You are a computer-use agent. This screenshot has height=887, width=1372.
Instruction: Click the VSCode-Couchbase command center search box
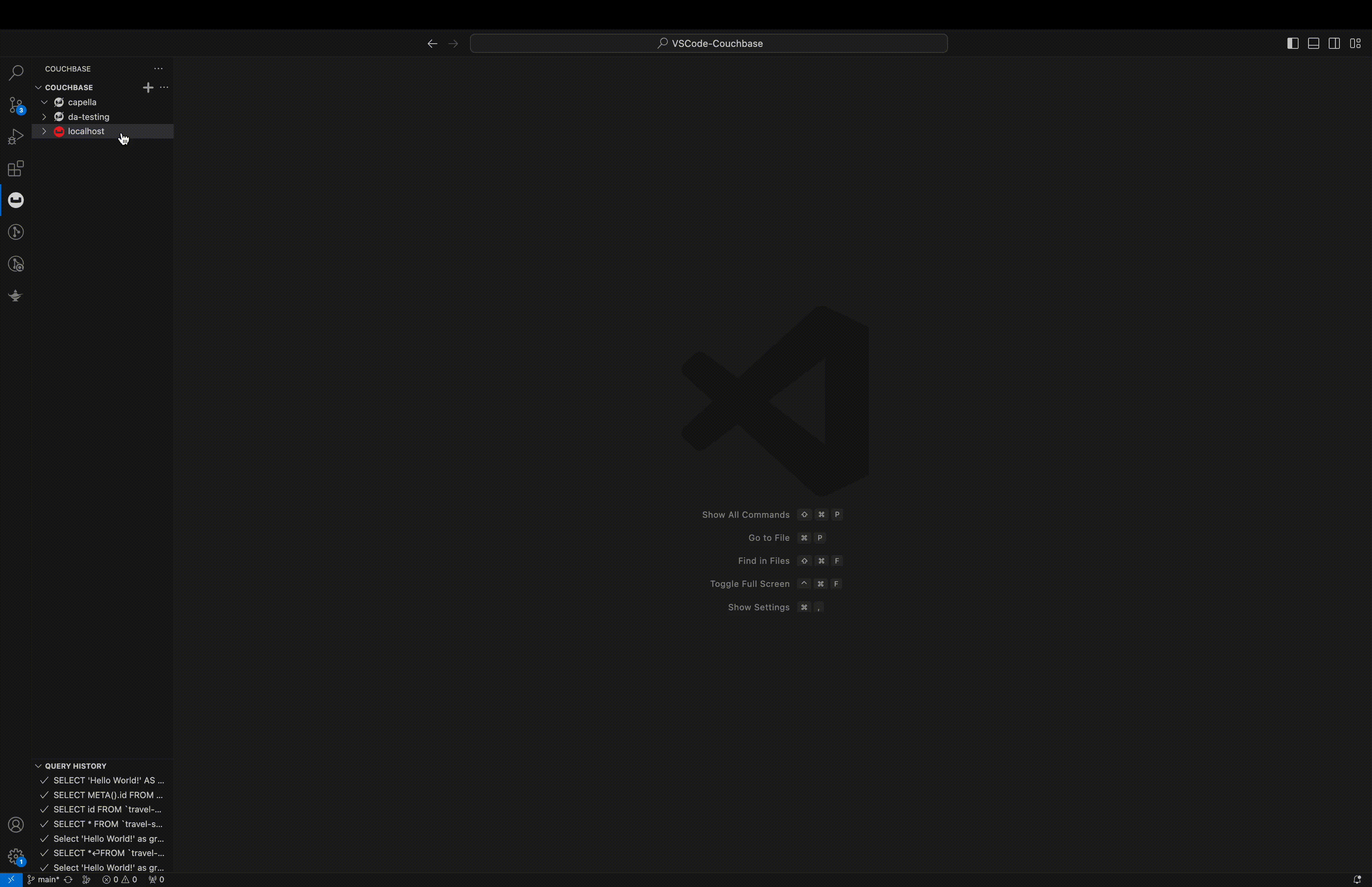click(709, 43)
